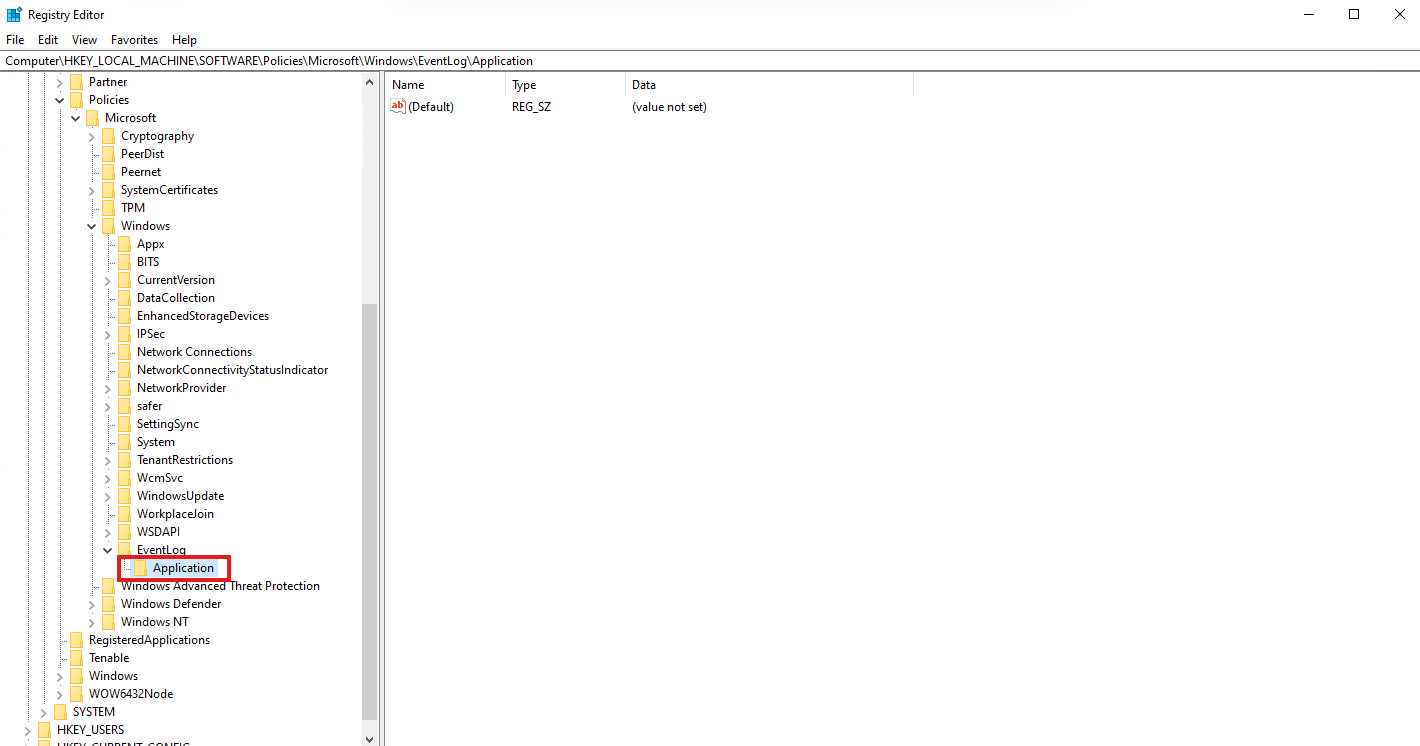Click the registry path address bar

coord(700,61)
